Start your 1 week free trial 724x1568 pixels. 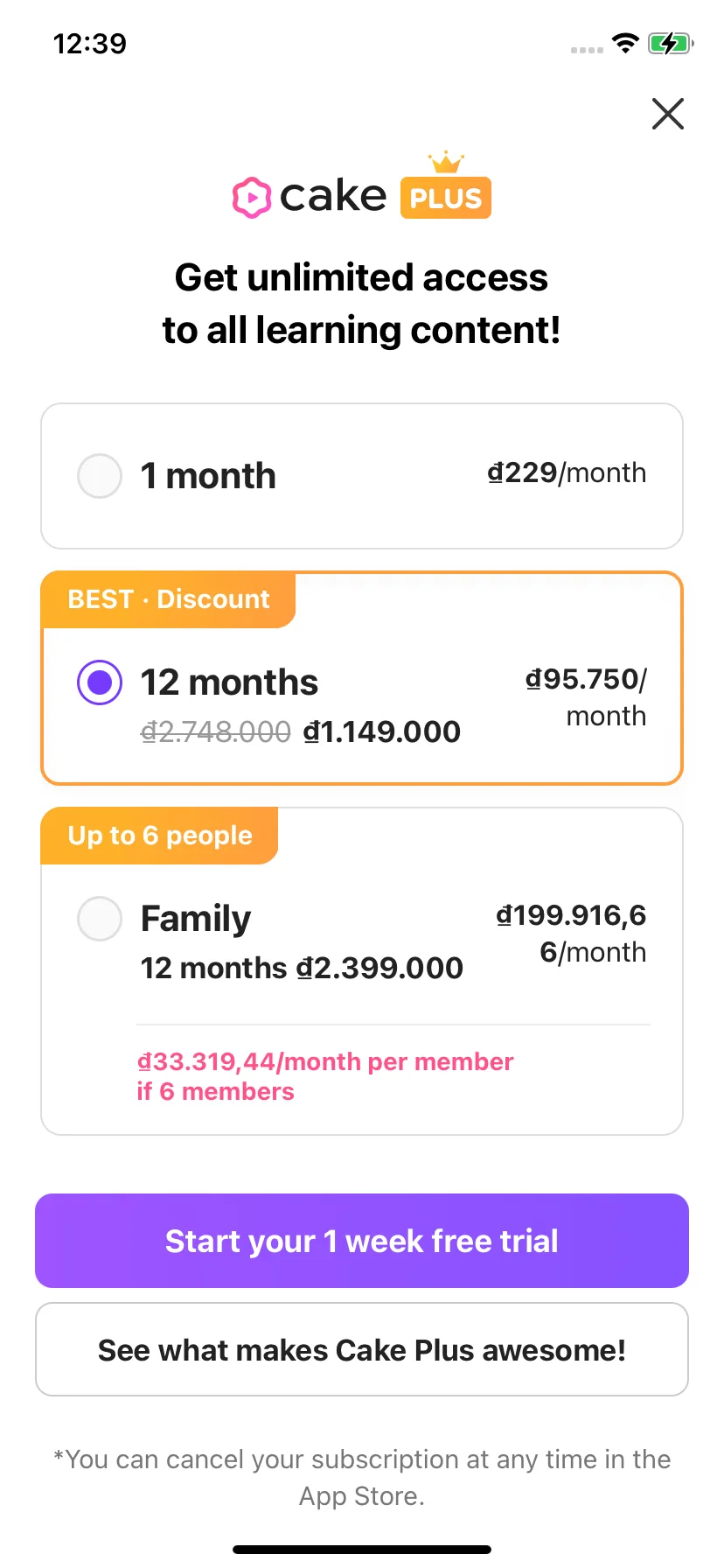(362, 1241)
